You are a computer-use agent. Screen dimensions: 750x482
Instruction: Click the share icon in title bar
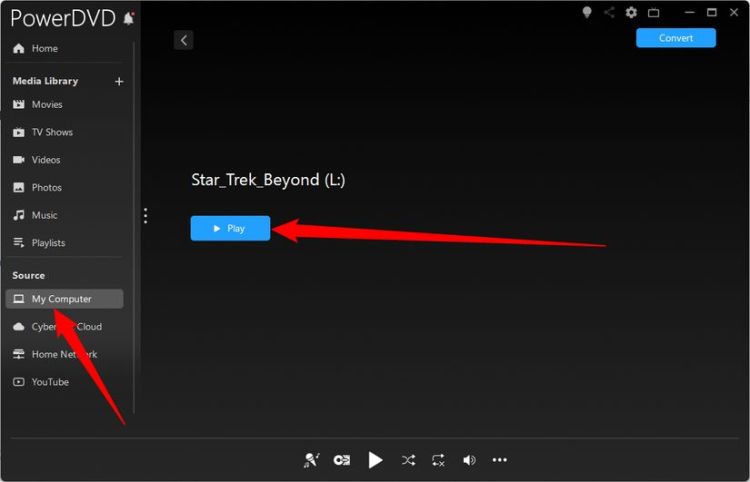click(x=609, y=13)
